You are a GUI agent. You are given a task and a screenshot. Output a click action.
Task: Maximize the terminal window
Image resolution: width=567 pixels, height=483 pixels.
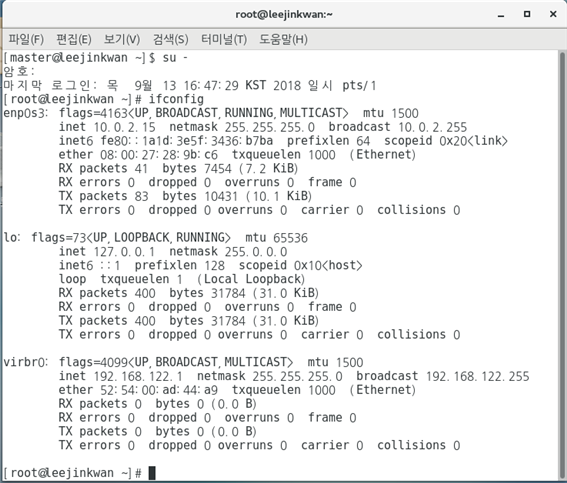(527, 14)
